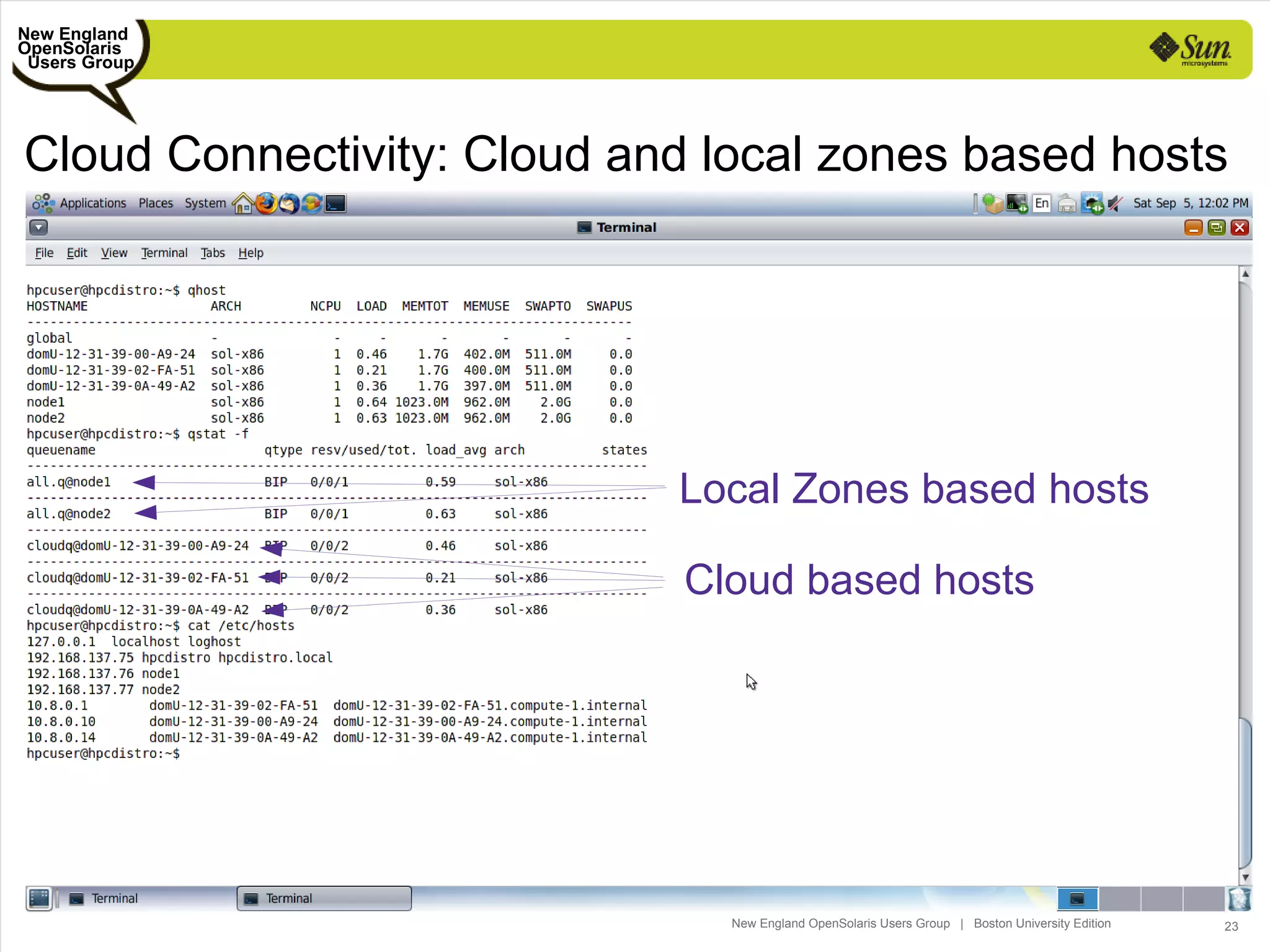Image resolution: width=1270 pixels, height=952 pixels.
Task: Select the fourth workspace in switcher
Action: (x=1204, y=899)
